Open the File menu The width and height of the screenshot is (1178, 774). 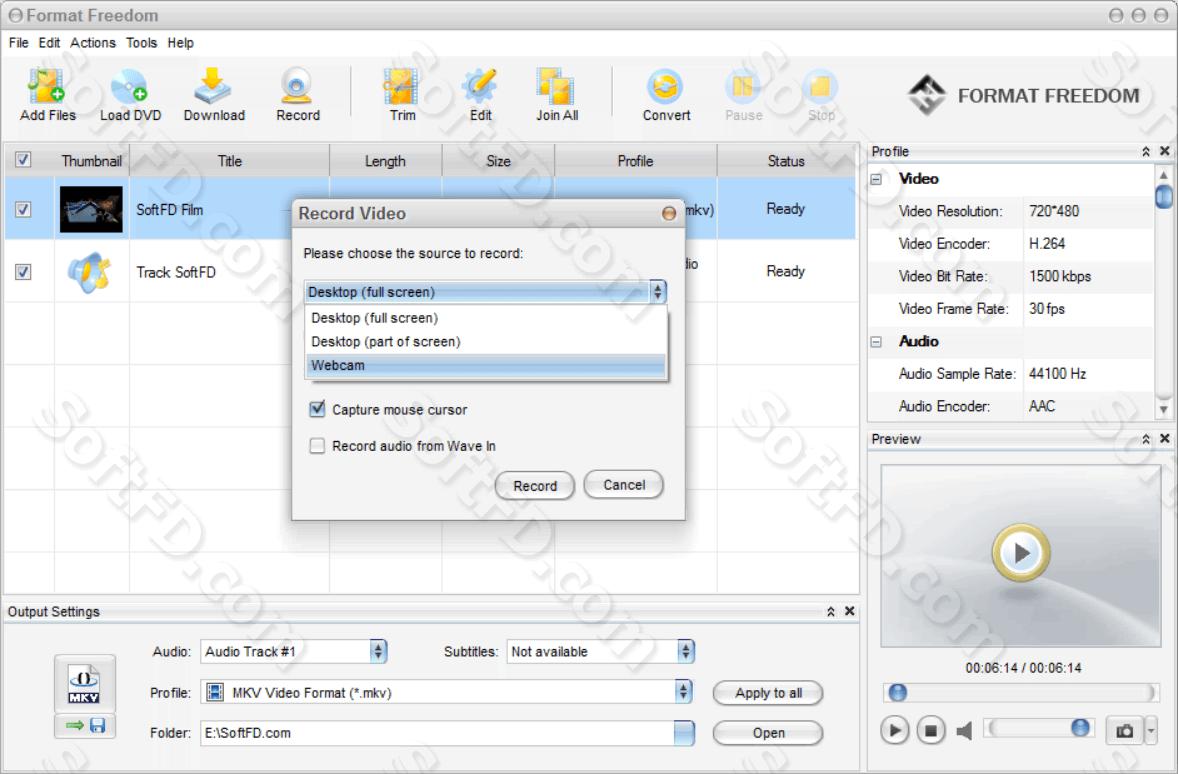click(19, 43)
